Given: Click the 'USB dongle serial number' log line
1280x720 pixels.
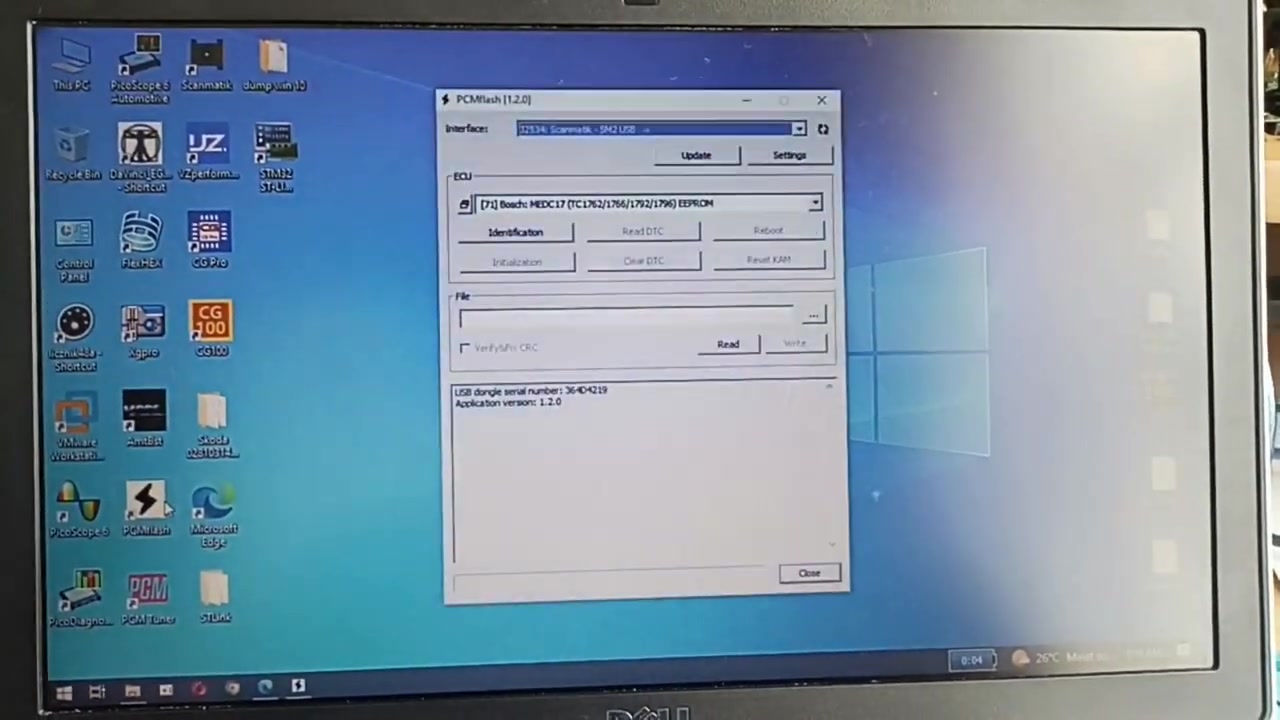Looking at the screenshot, I should pyautogui.click(x=530, y=390).
